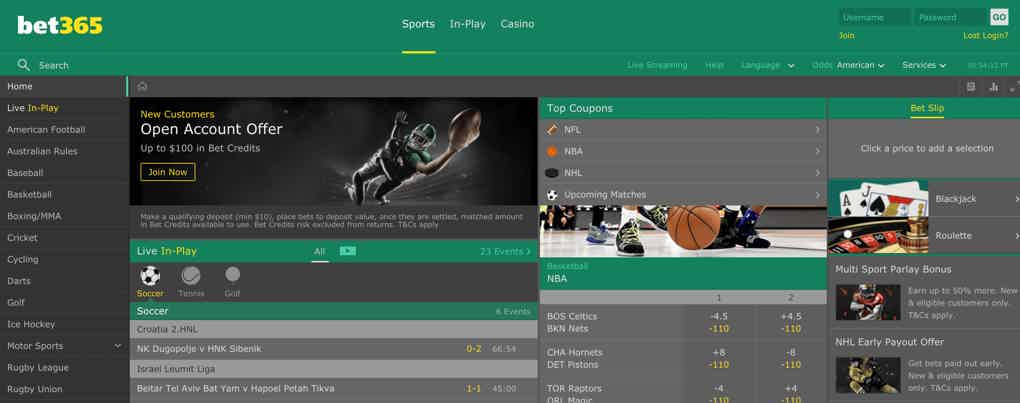Viewport: 1020px width, 403px height.
Task: Open the Help link
Action: 714,65
